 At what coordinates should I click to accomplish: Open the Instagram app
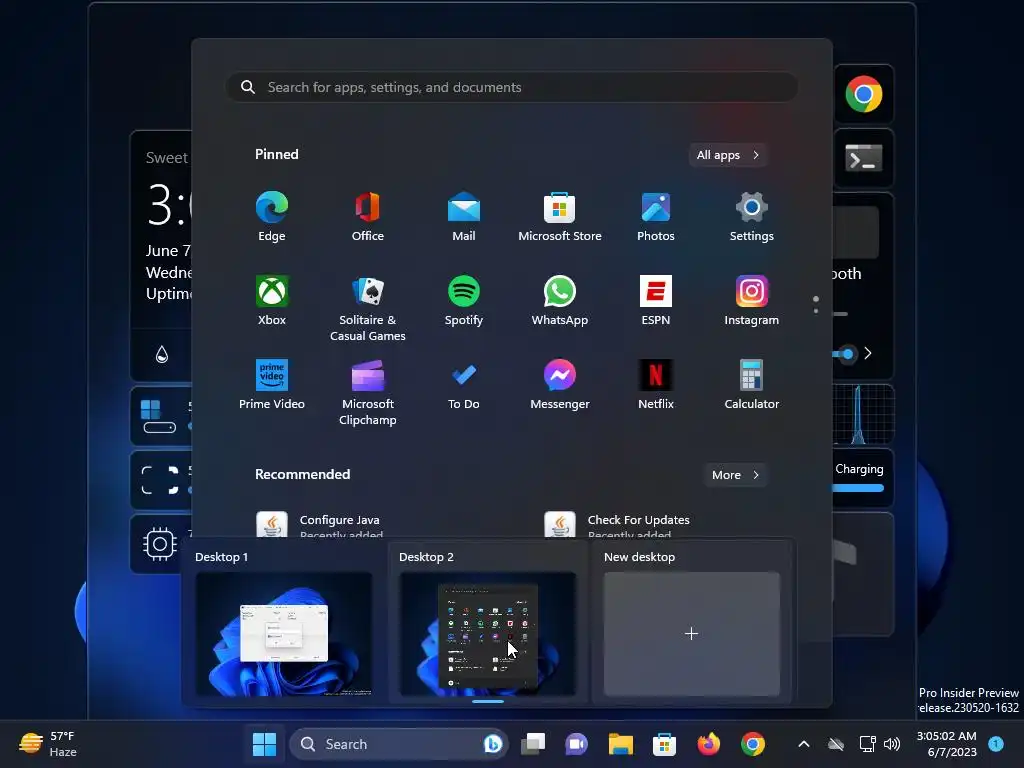(x=752, y=300)
